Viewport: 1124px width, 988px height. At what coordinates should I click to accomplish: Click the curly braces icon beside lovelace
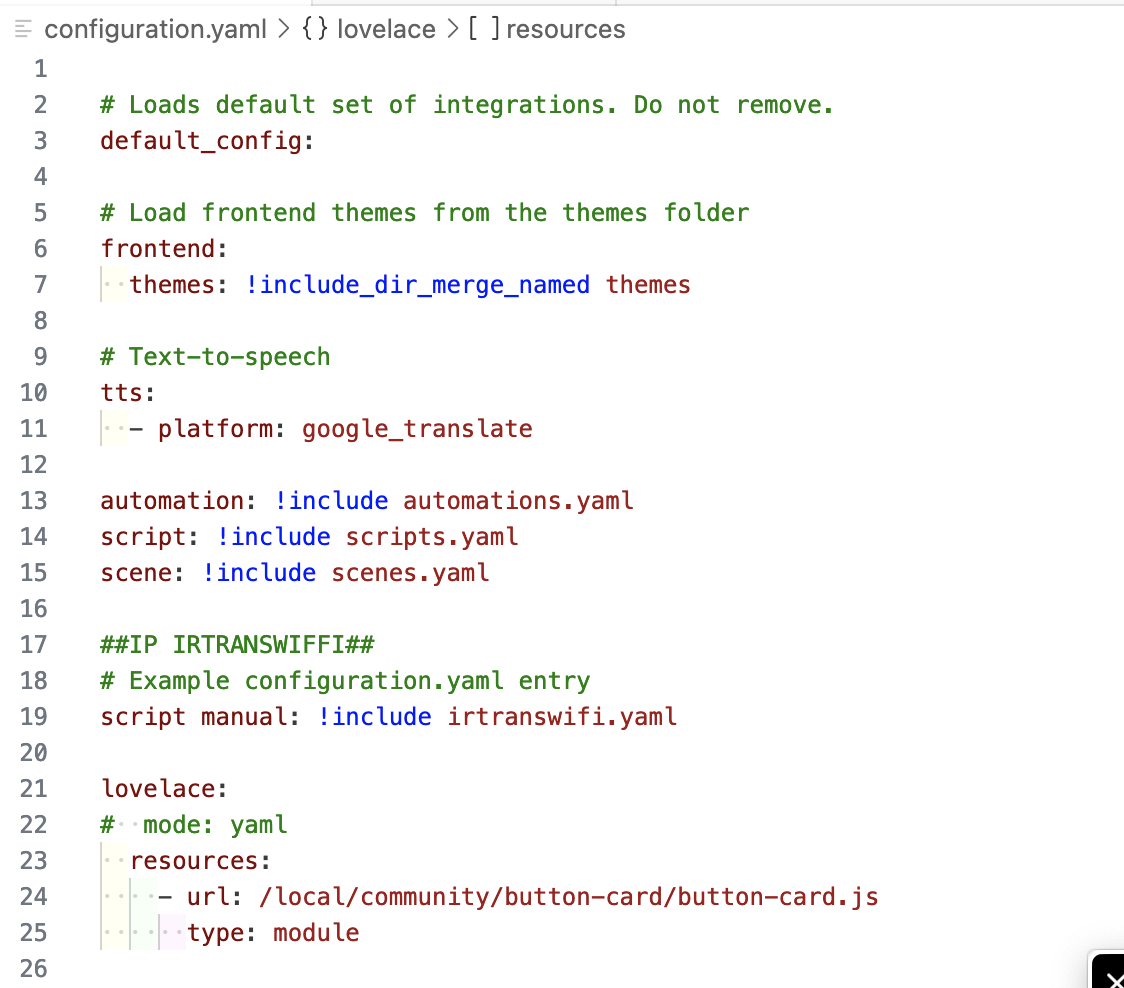(315, 29)
